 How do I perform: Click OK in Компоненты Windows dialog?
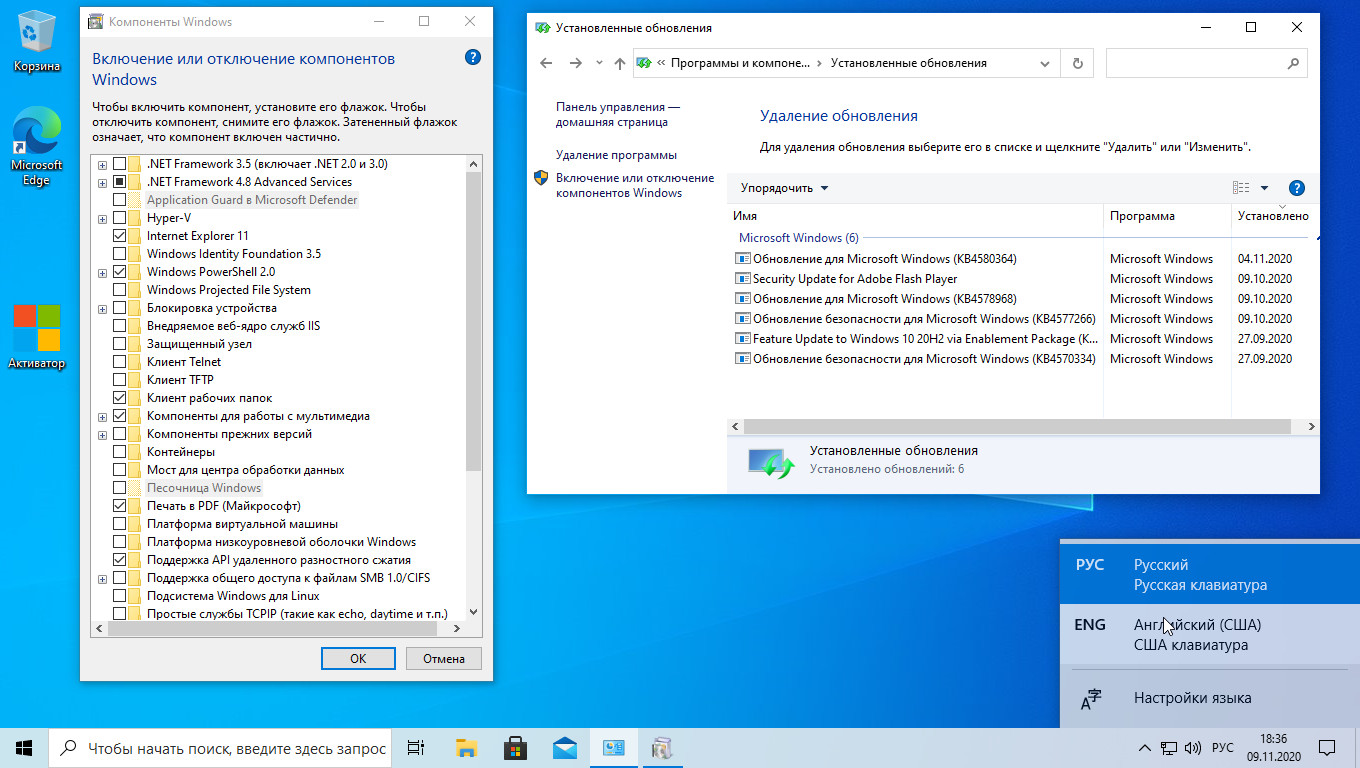pyautogui.click(x=358, y=659)
